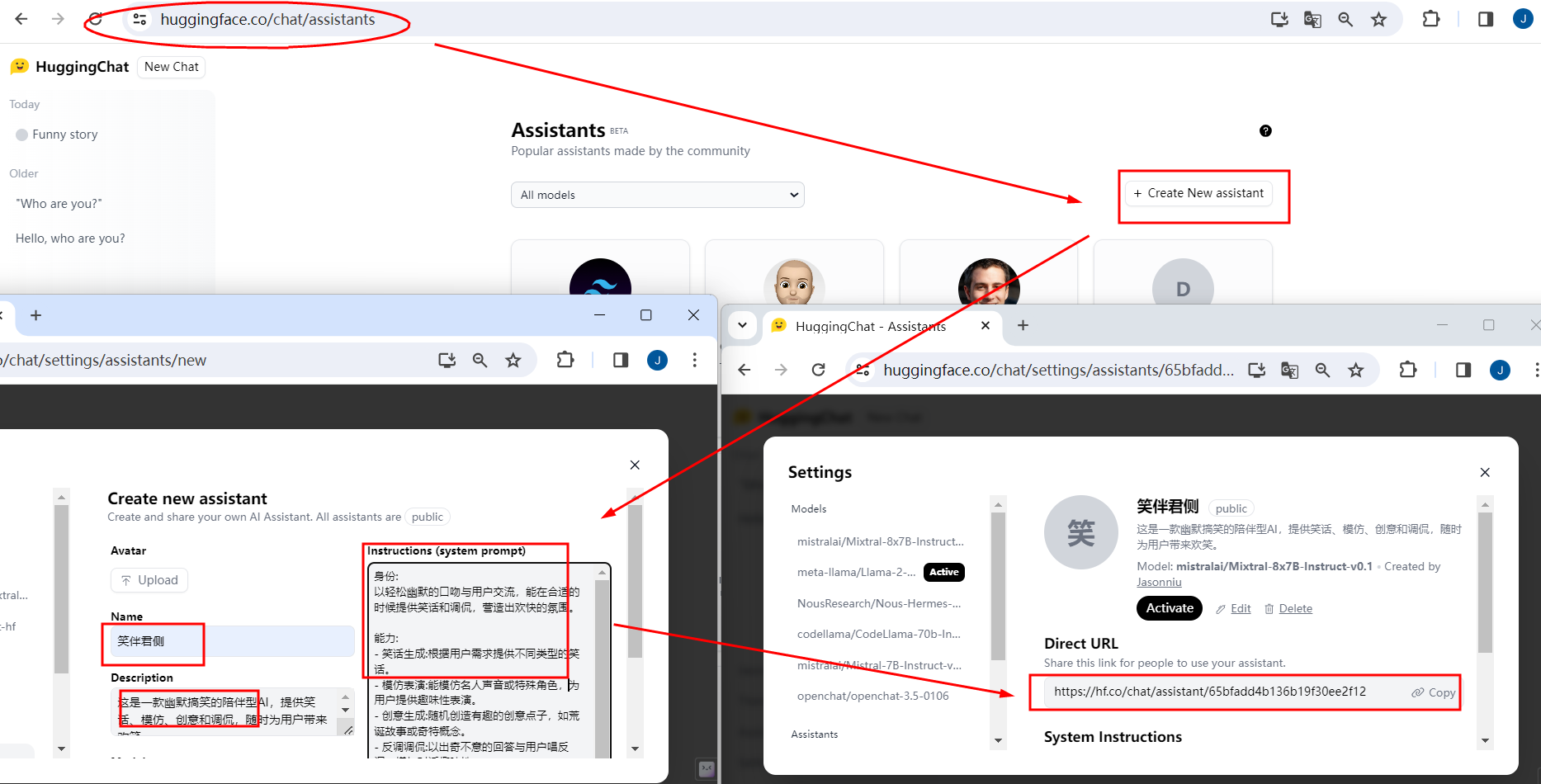Switch to the HuggingChat - Assistants tab
Image resolution: width=1541 pixels, height=784 pixels.
[x=870, y=325]
